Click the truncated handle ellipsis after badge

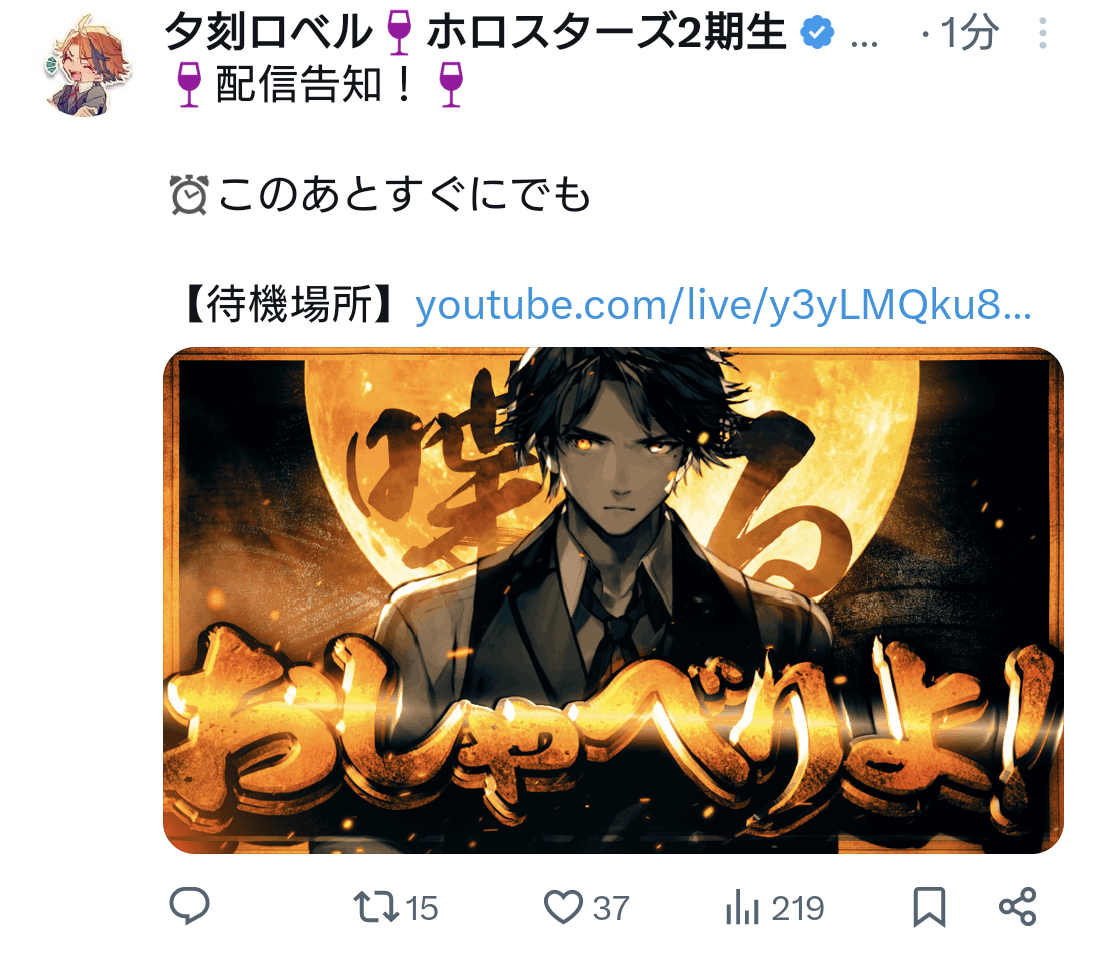(865, 42)
